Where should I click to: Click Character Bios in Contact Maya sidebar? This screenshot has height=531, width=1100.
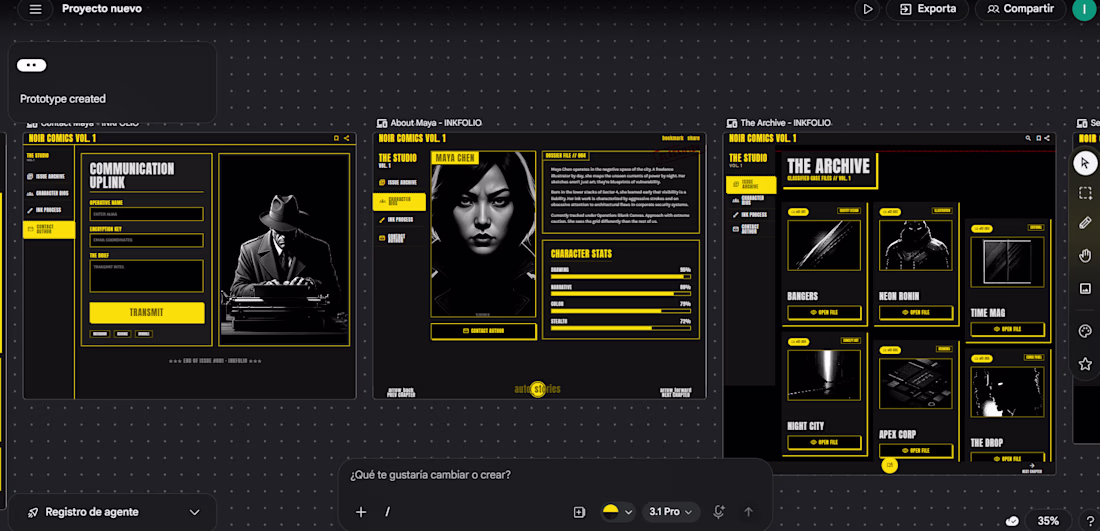pyautogui.click(x=49, y=193)
